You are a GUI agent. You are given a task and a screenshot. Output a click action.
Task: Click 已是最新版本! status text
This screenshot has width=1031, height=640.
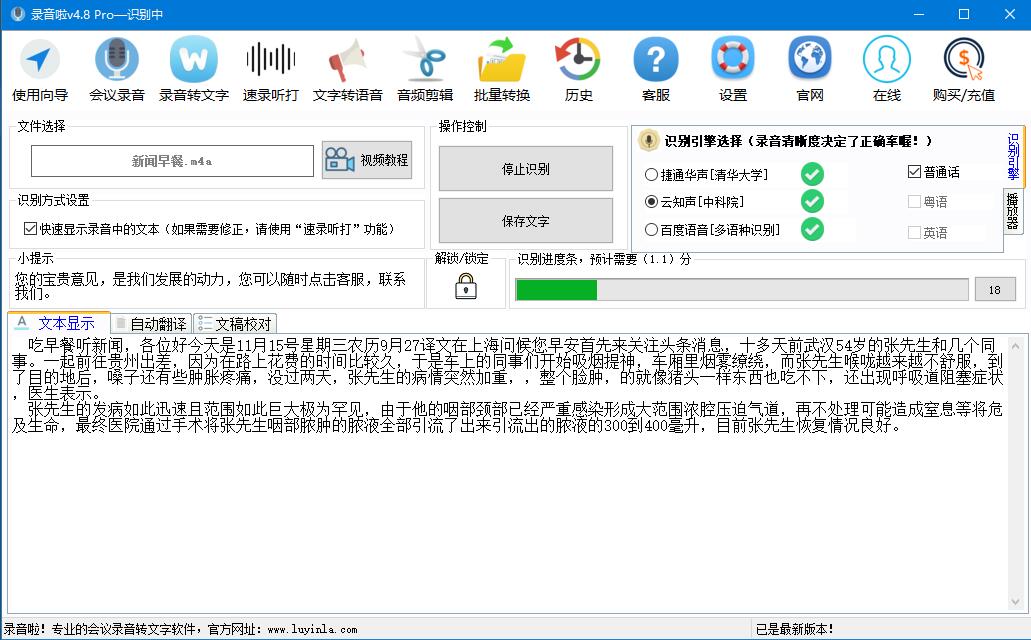[794, 629]
